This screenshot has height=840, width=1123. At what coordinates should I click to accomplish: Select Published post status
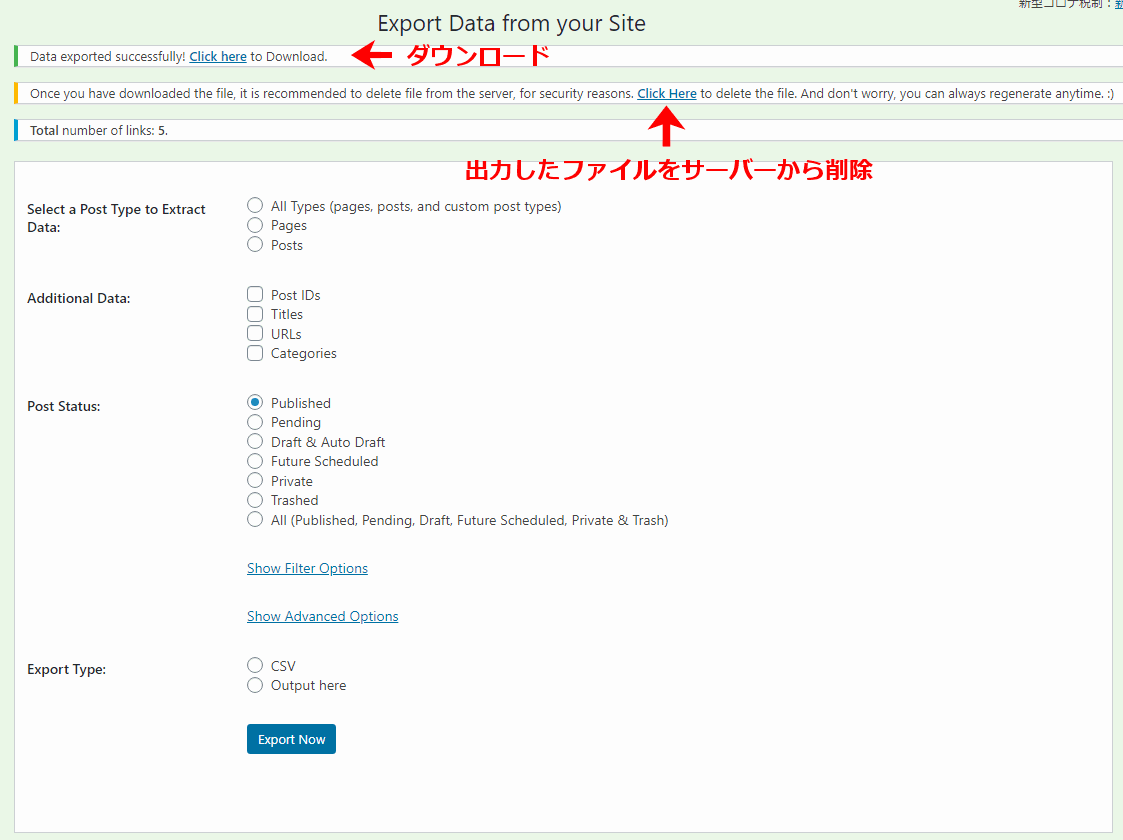255,402
